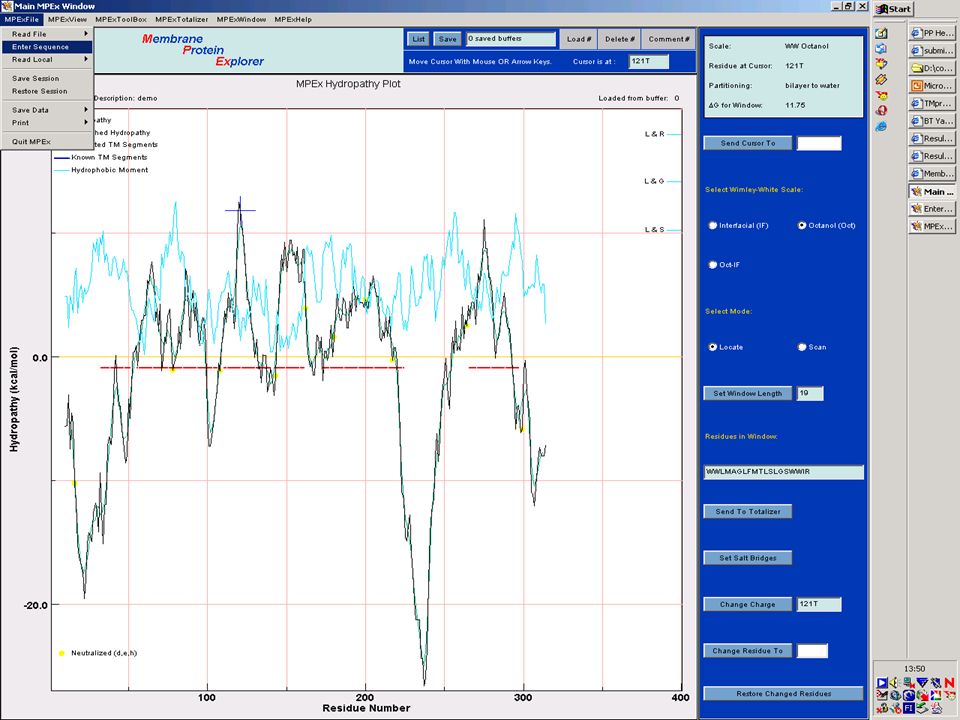Screen dimensions: 960x720
Task: Expand the Print submenu
Action: click(x=47, y=122)
